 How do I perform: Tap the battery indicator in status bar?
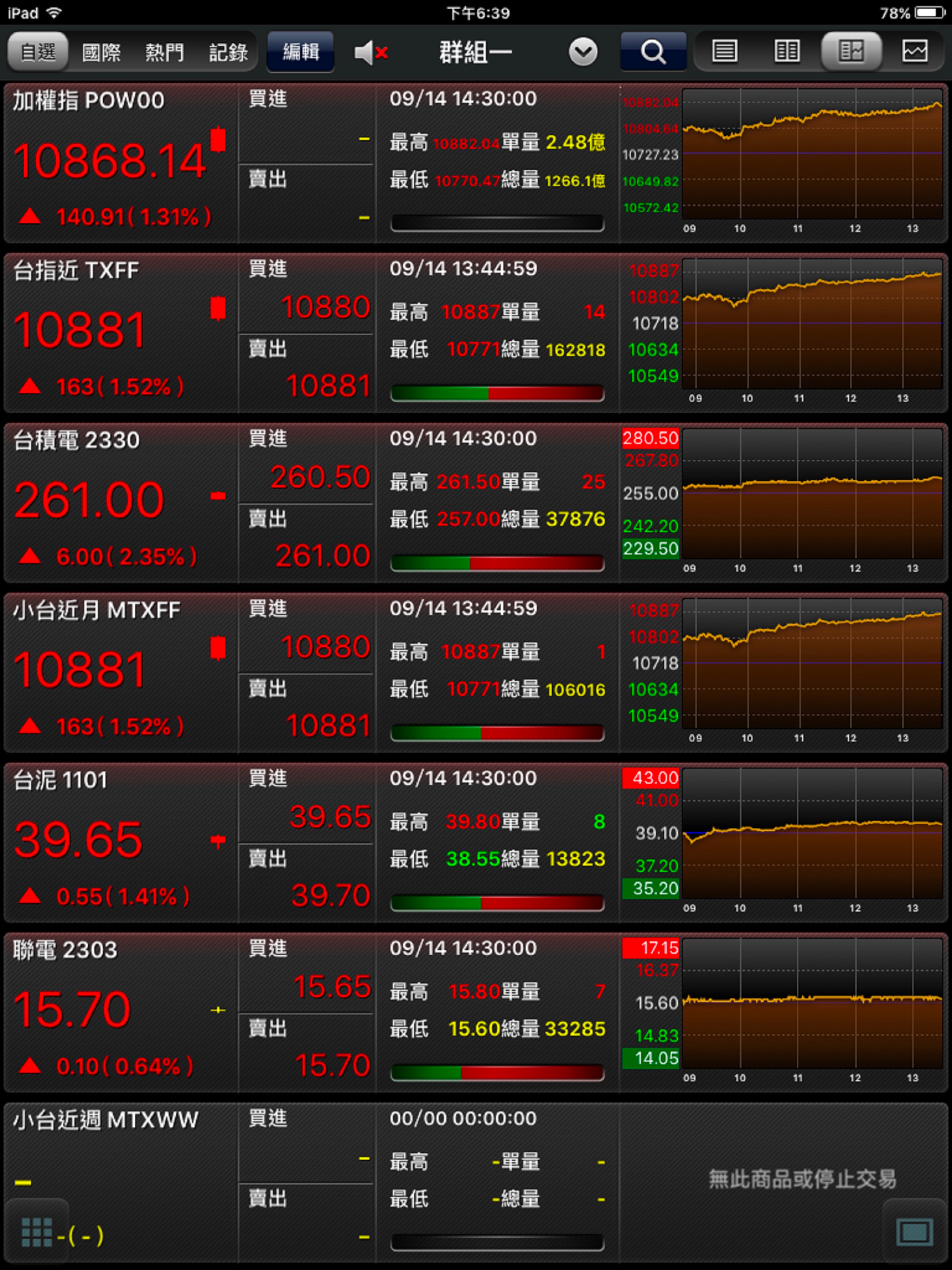coord(930,13)
